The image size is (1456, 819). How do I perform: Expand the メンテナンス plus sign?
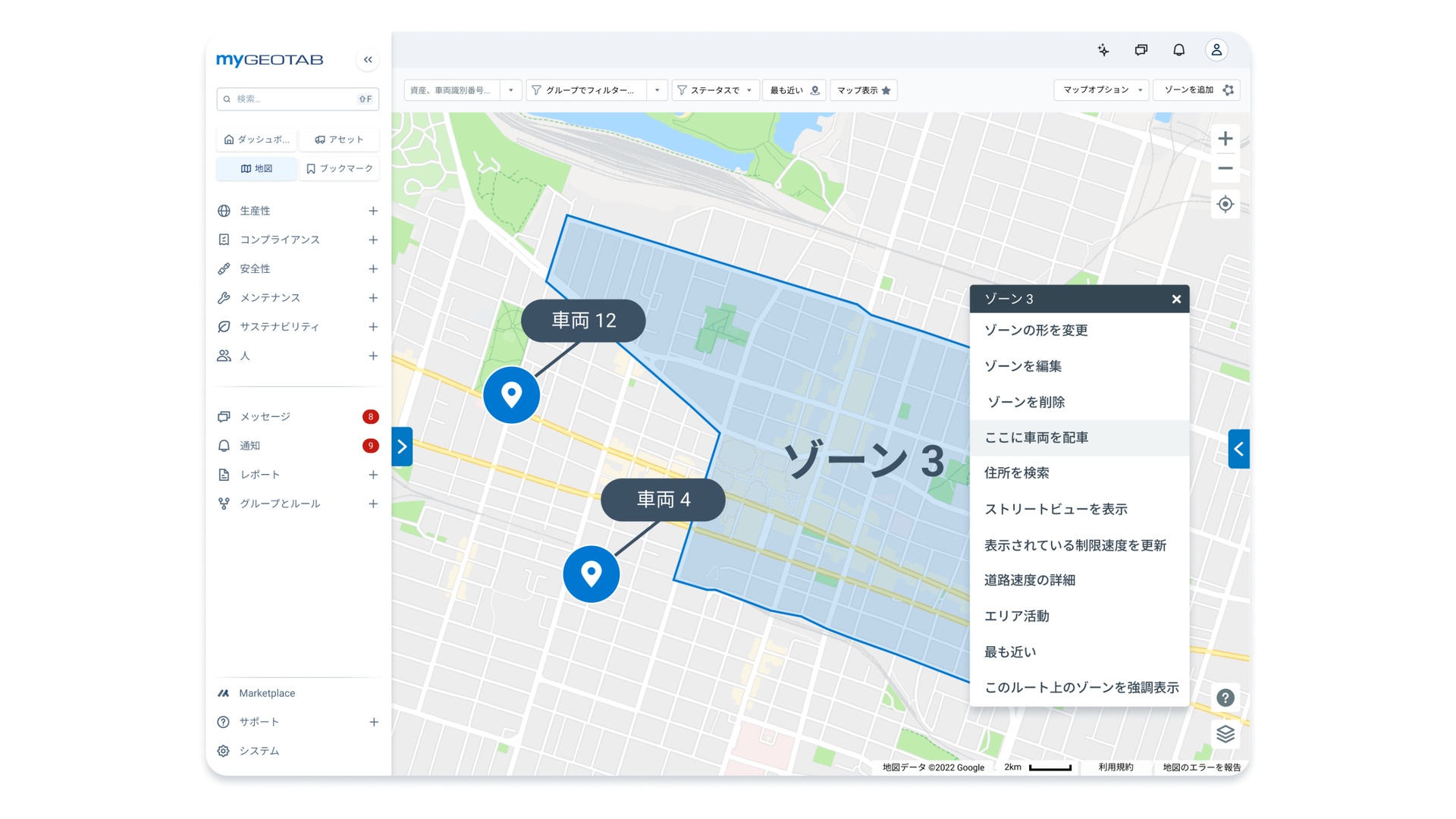[373, 298]
